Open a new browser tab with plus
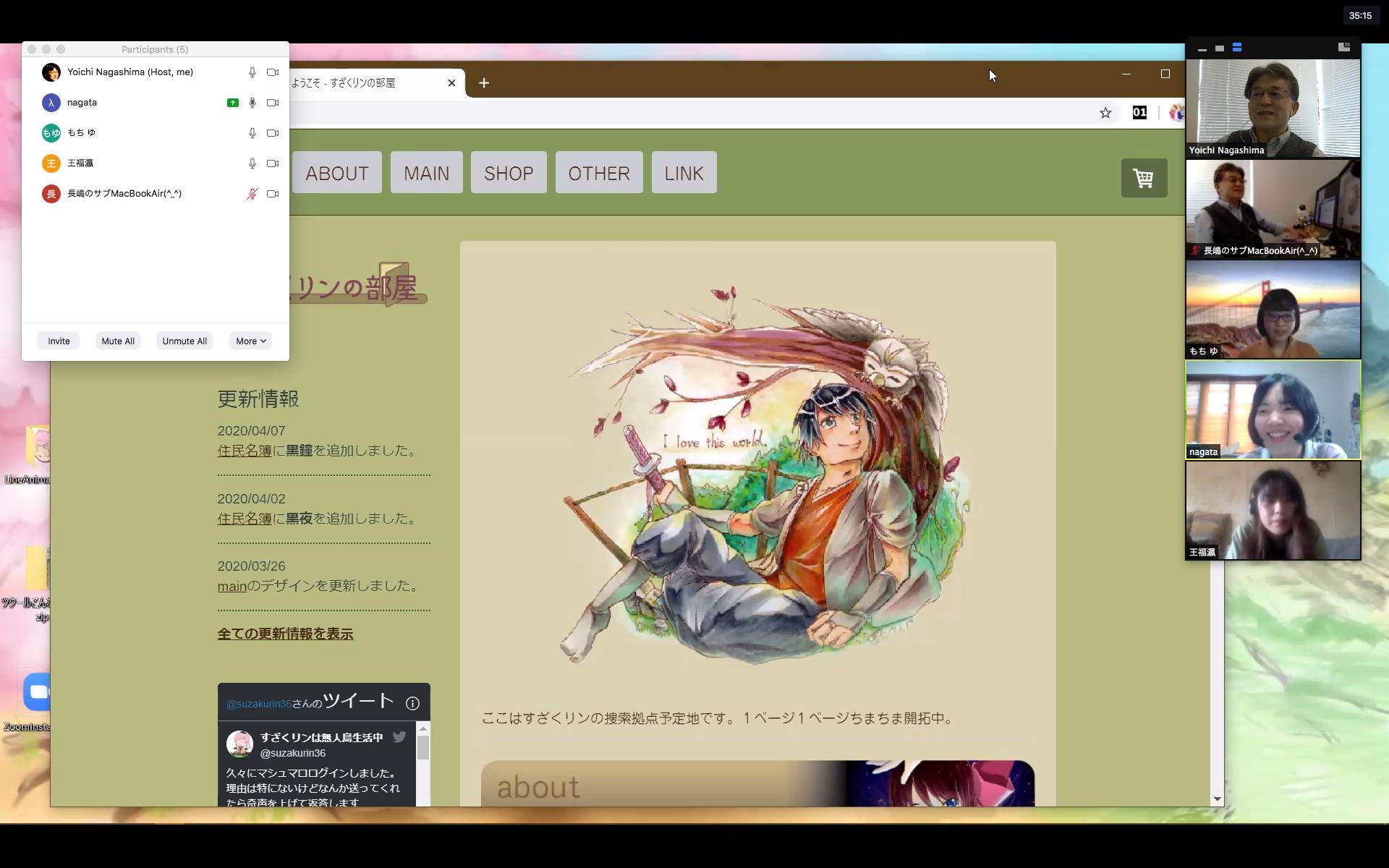Image resolution: width=1389 pixels, height=868 pixels. [x=484, y=83]
